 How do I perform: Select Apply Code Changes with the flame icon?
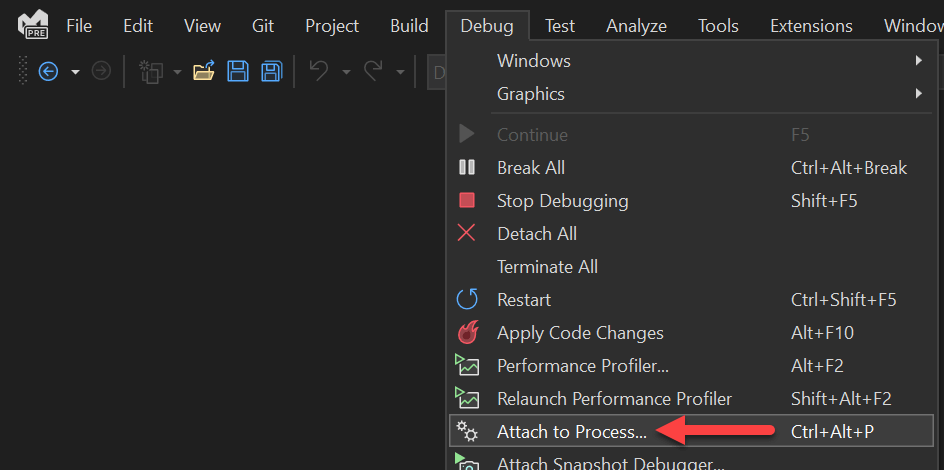point(580,333)
